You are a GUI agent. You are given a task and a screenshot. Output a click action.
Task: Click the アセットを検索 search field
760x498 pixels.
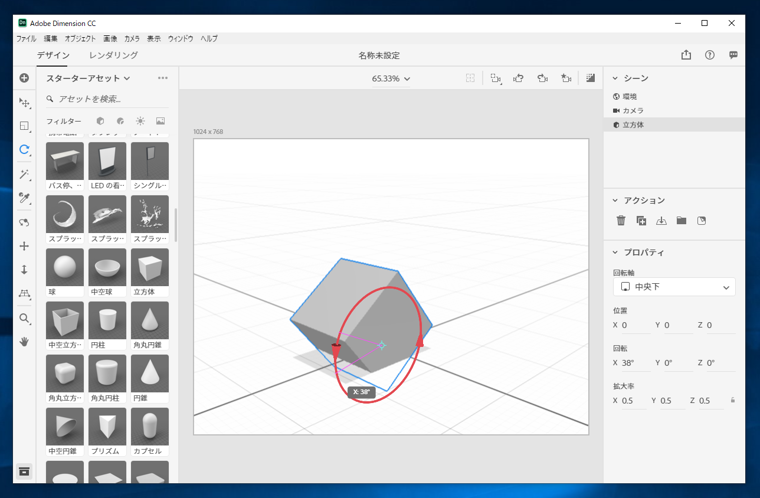click(107, 99)
